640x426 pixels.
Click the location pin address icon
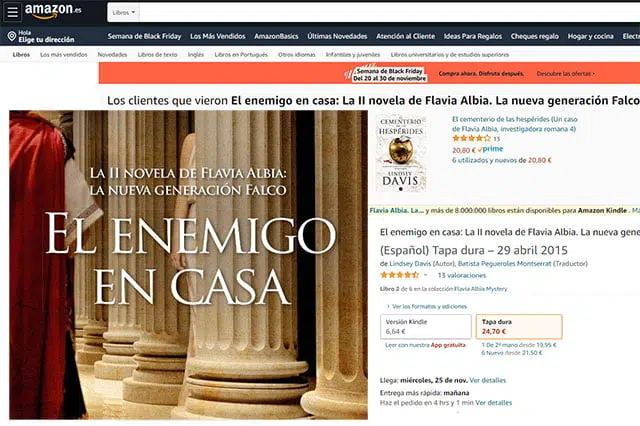[x=12, y=36]
